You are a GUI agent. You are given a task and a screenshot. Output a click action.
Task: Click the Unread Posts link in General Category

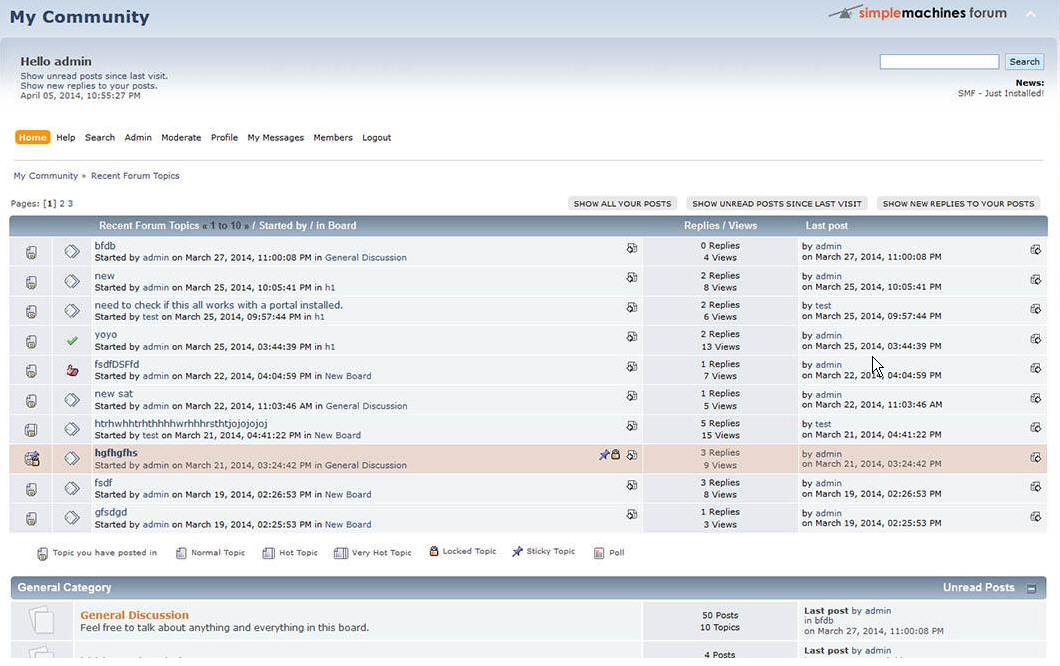(x=978, y=588)
